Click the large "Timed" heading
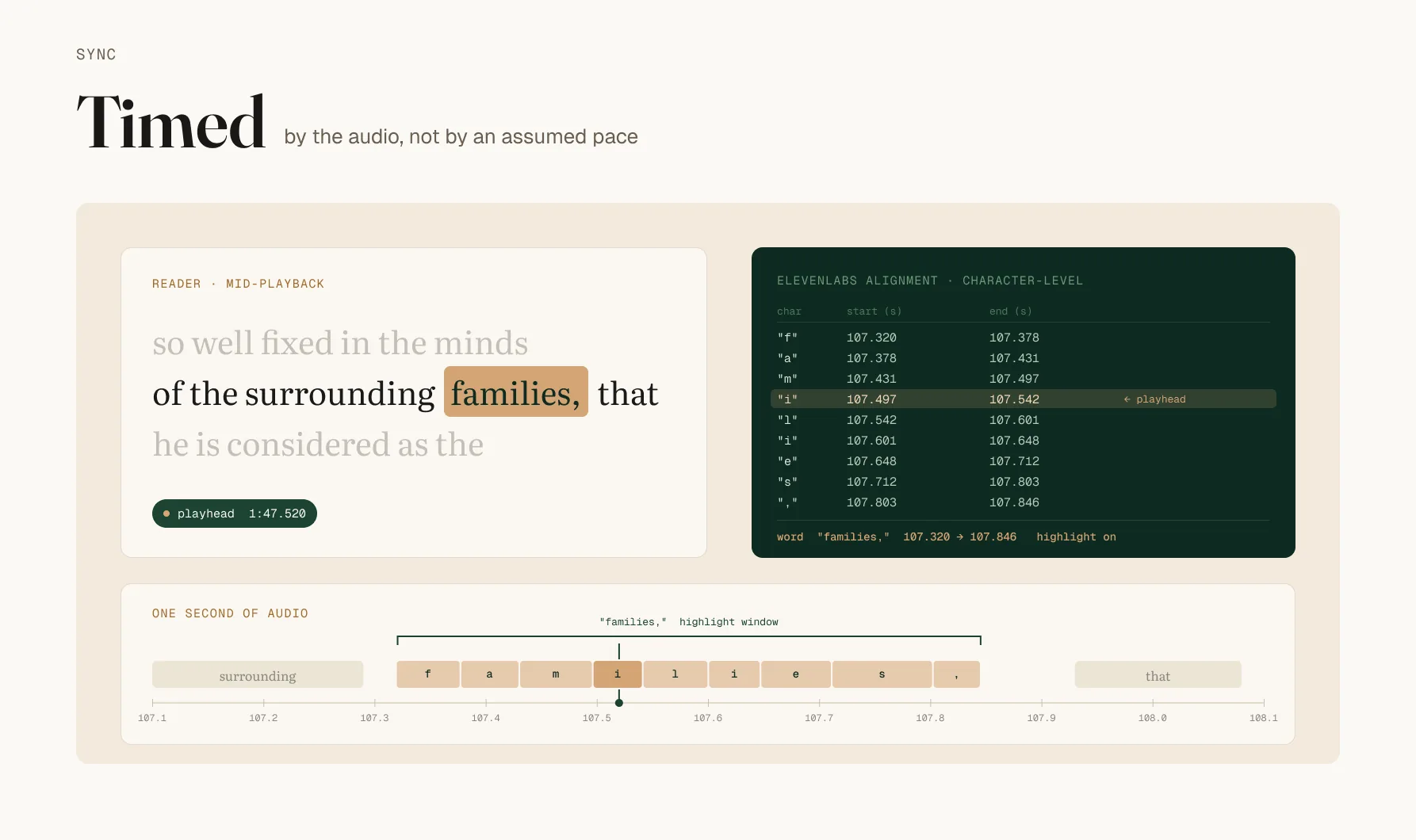The width and height of the screenshot is (1416, 840). [x=171, y=122]
